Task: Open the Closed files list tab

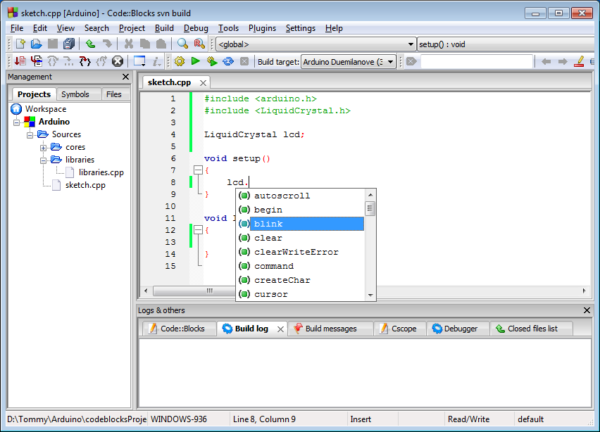Action: pyautogui.click(x=532, y=329)
